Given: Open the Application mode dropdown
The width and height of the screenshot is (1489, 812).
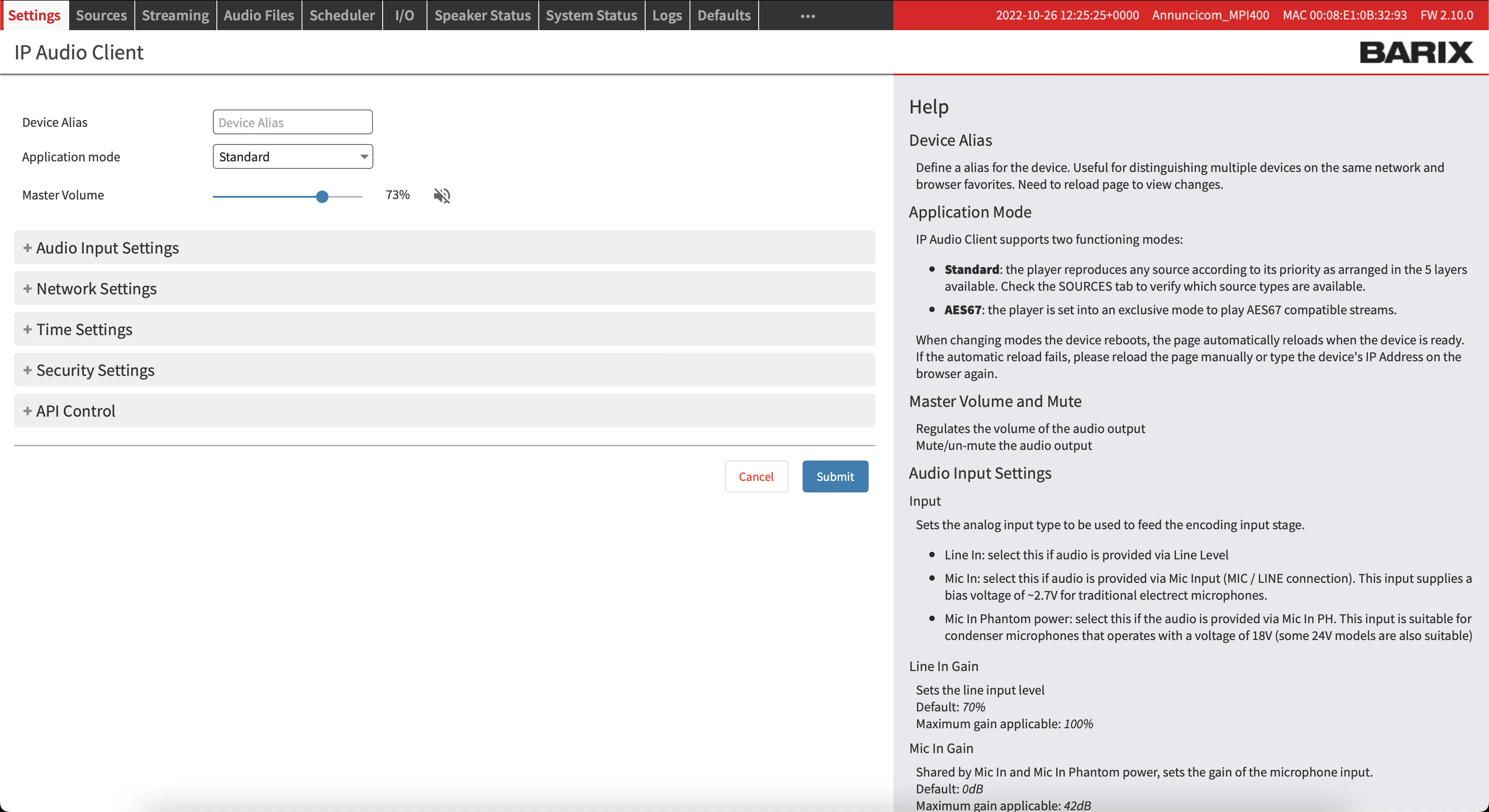Looking at the screenshot, I should 293,156.
